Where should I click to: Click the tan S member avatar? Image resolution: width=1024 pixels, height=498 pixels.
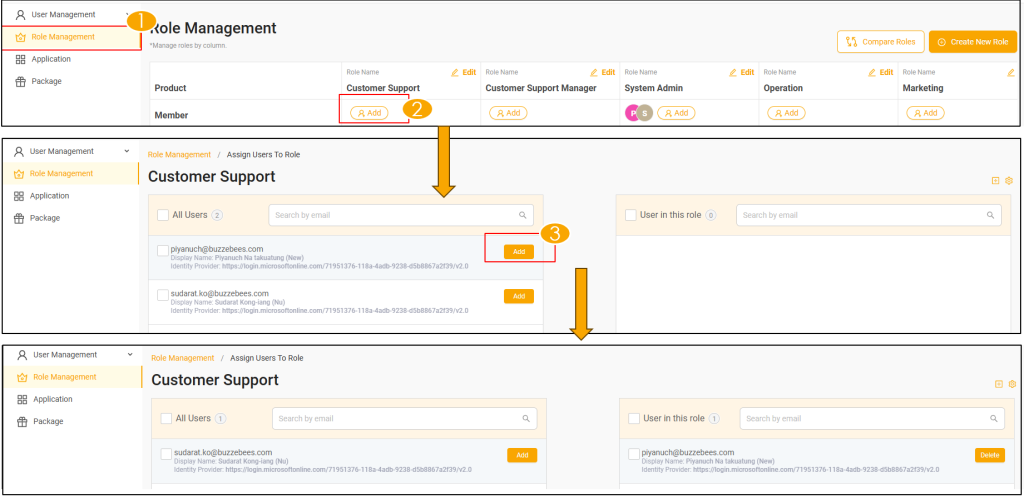click(645, 113)
